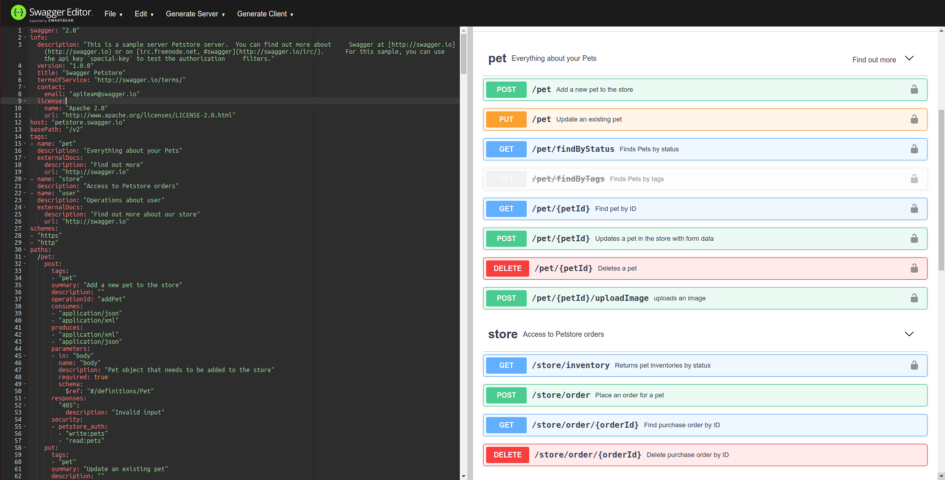Click the 'version: "1.0.0"' line
This screenshot has width=945, height=480.
[x=65, y=66]
